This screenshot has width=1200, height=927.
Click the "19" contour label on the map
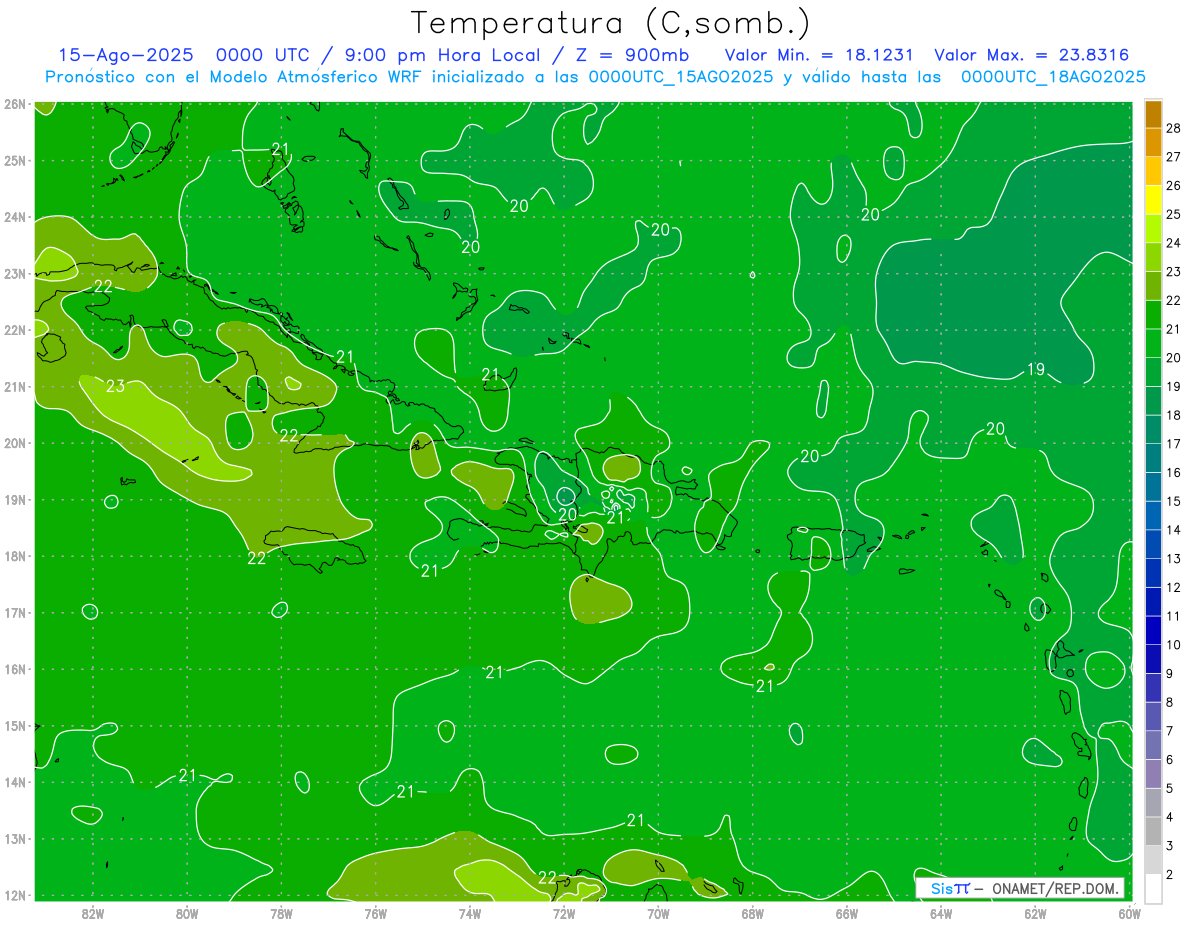[1036, 369]
